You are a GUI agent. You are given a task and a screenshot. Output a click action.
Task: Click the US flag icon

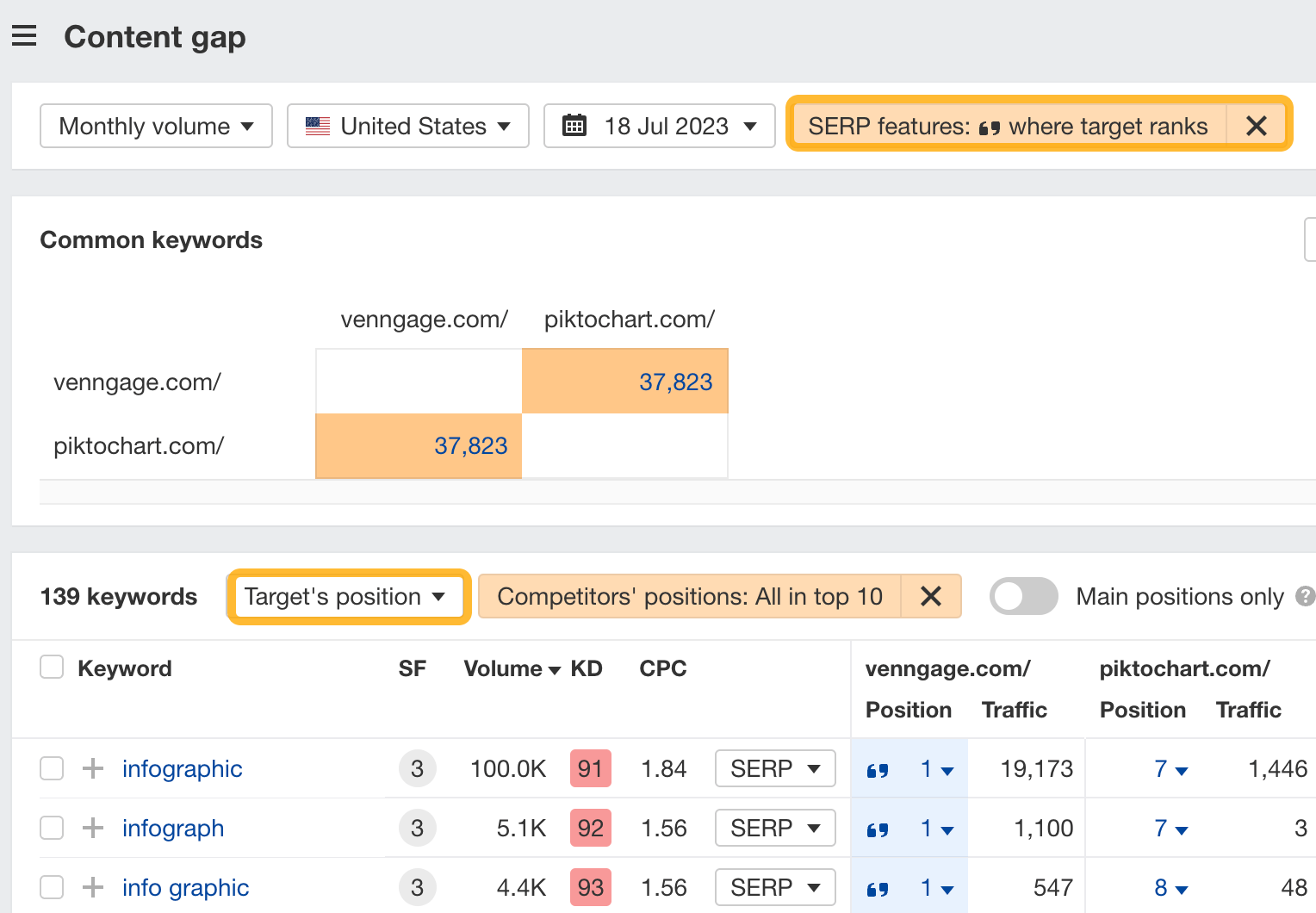click(x=317, y=126)
